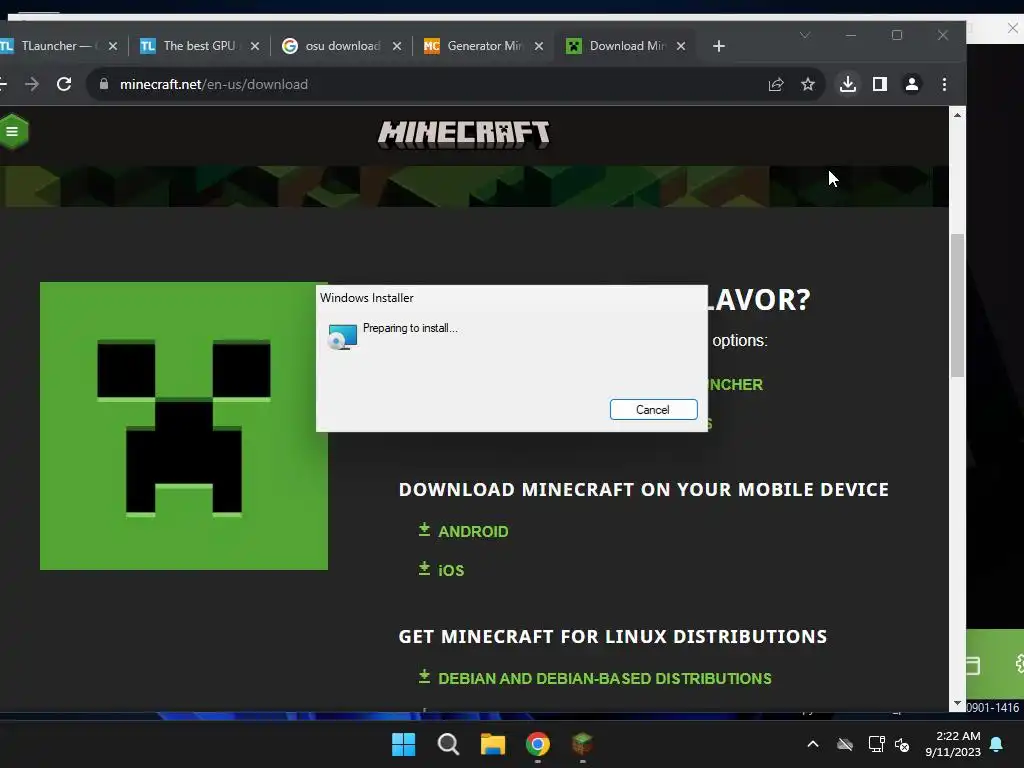Bookmark this page with the star
The image size is (1024, 768).
pyautogui.click(x=808, y=84)
